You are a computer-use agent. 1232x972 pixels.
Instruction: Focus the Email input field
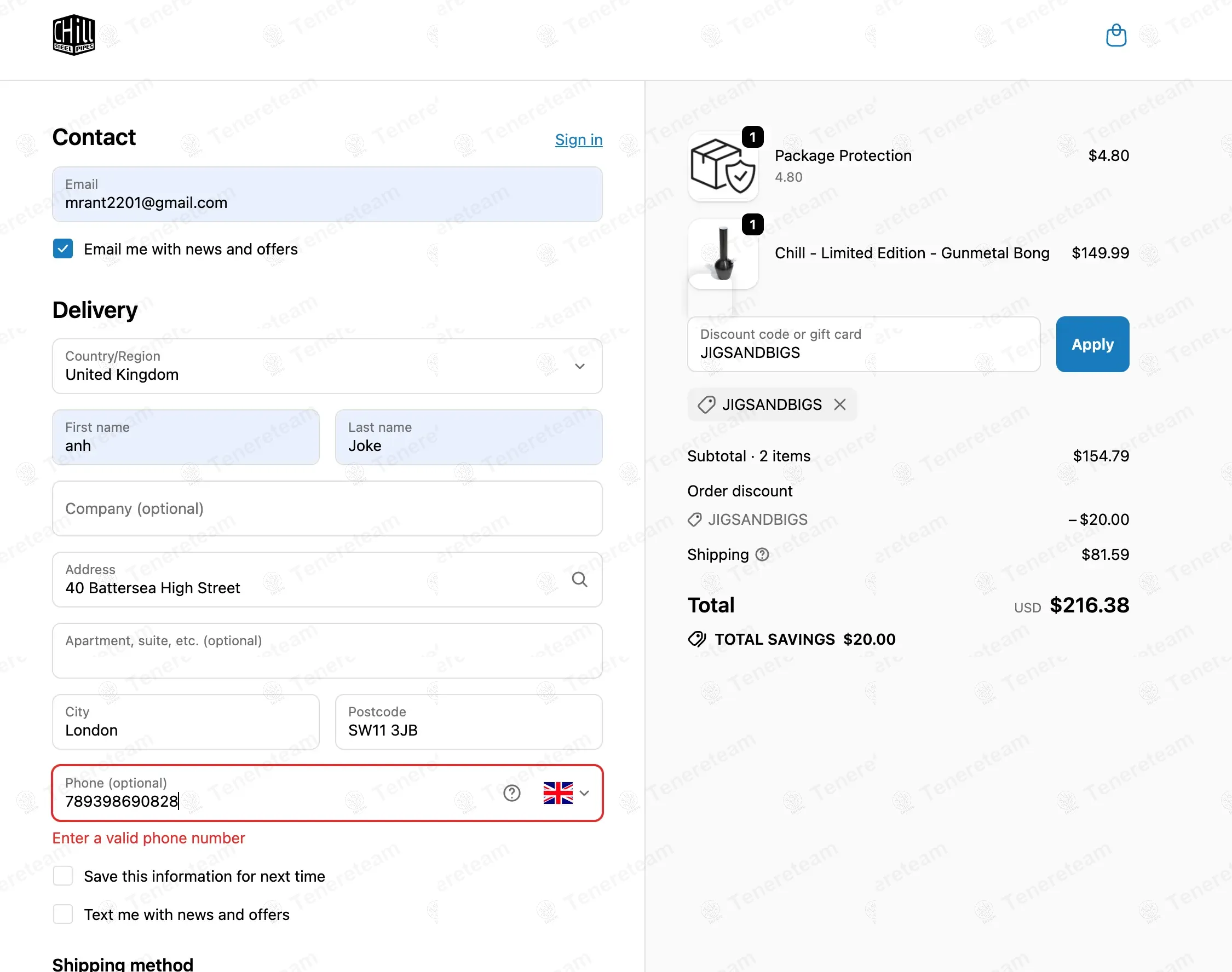[x=327, y=194]
